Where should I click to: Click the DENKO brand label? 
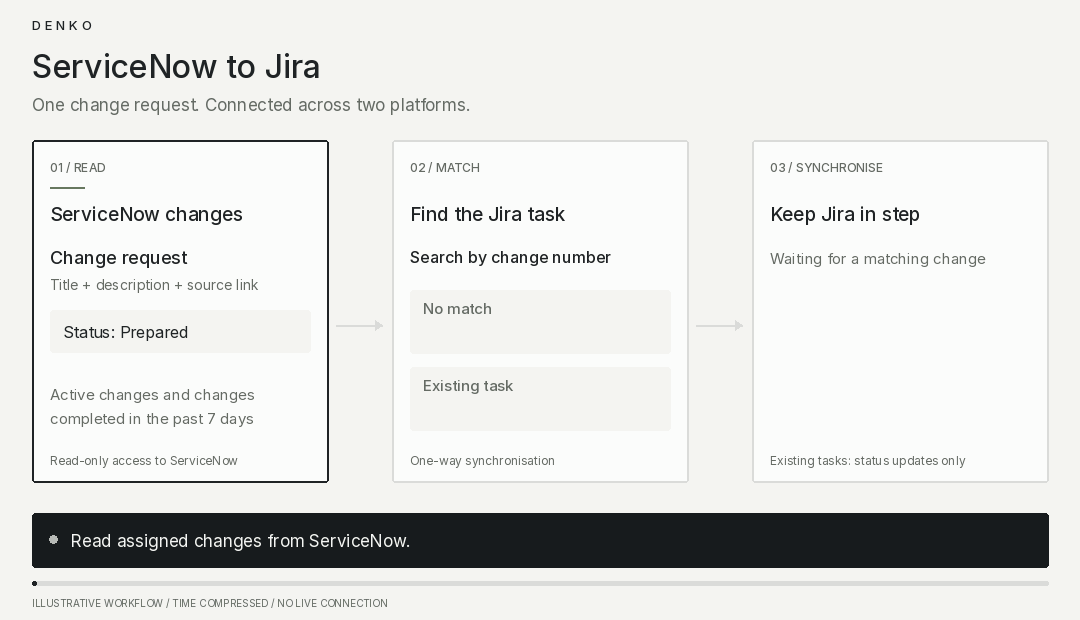coord(62,25)
